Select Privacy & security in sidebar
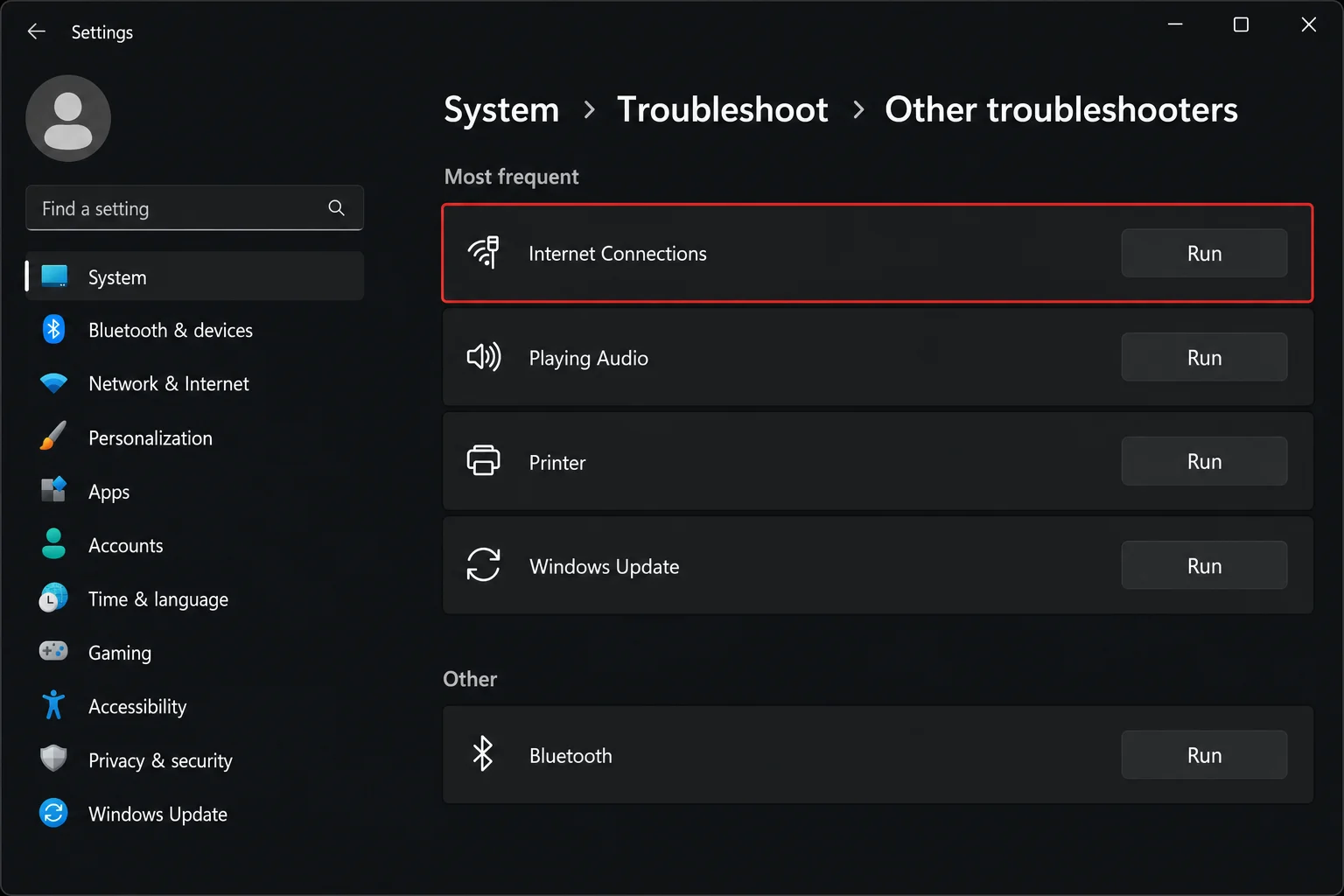The image size is (1344, 896). coord(194,760)
